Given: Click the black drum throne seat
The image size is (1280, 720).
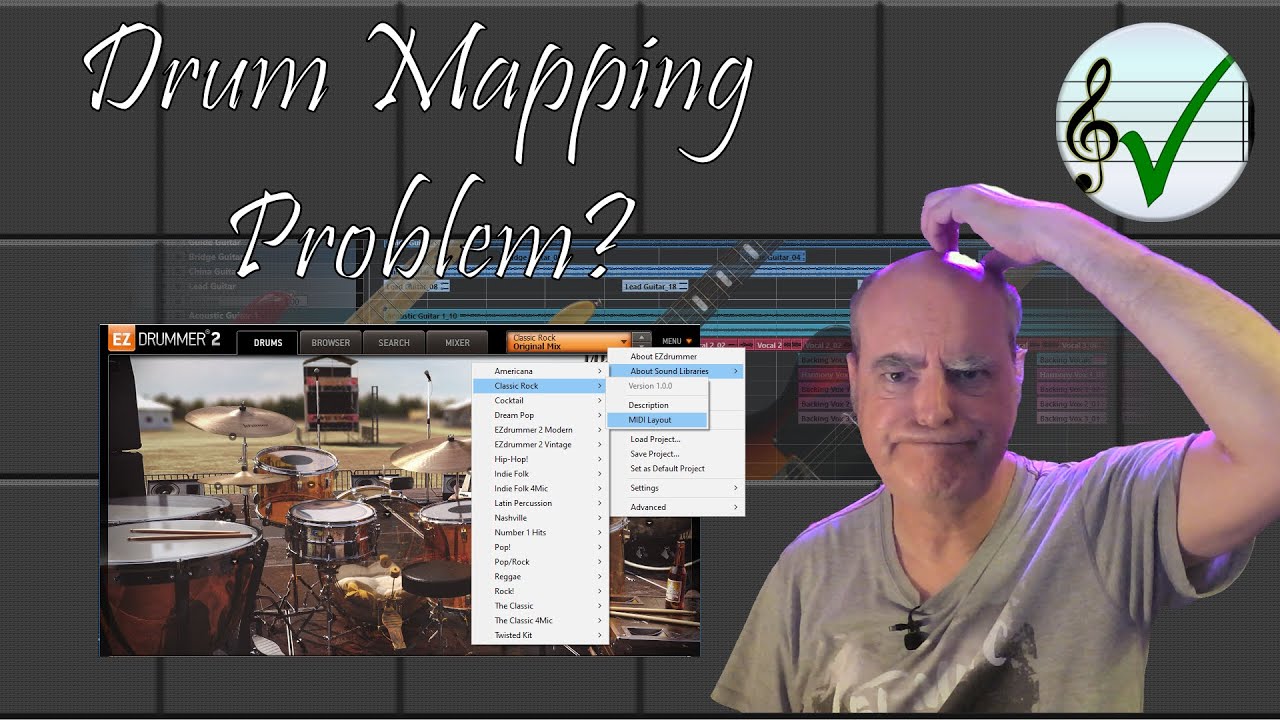Looking at the screenshot, I should [436, 578].
